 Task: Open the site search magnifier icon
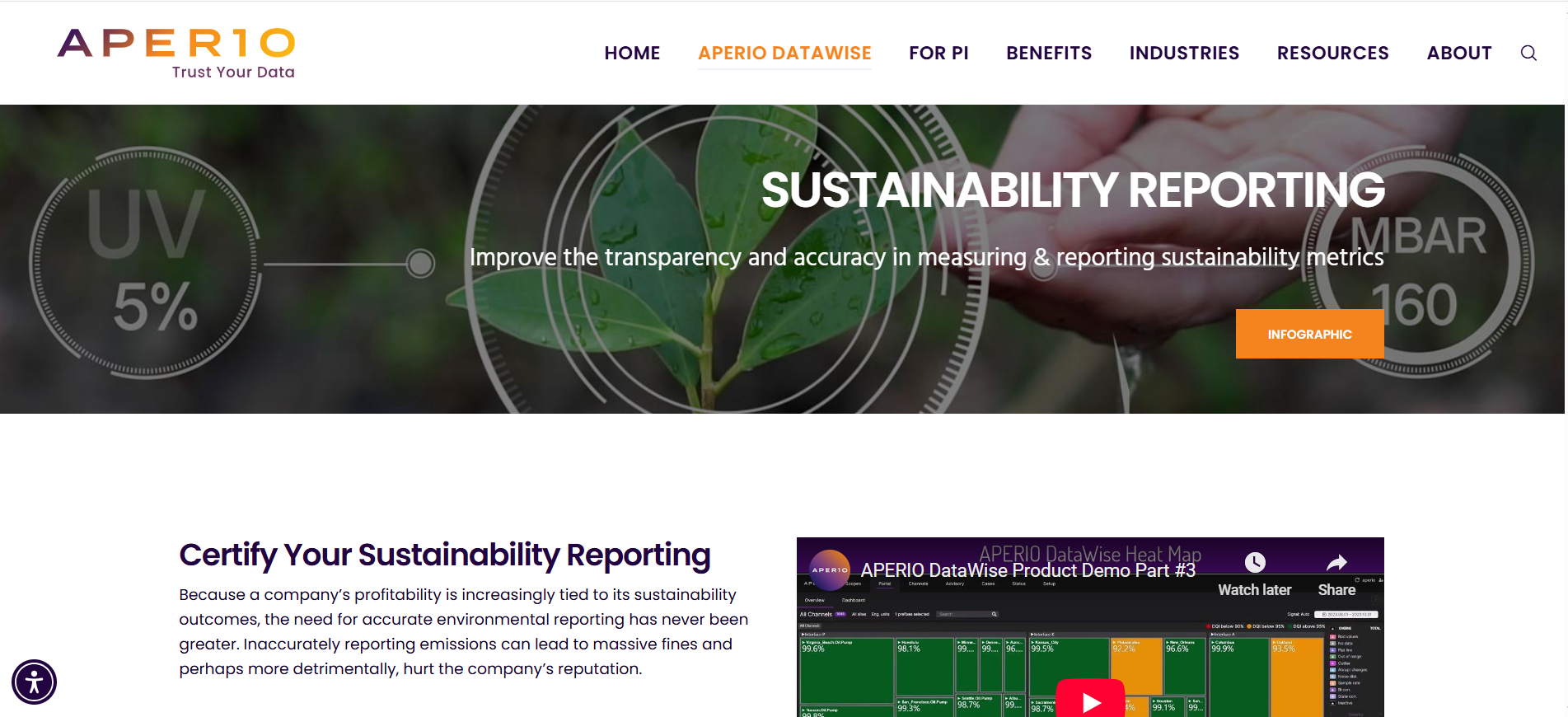1528,53
